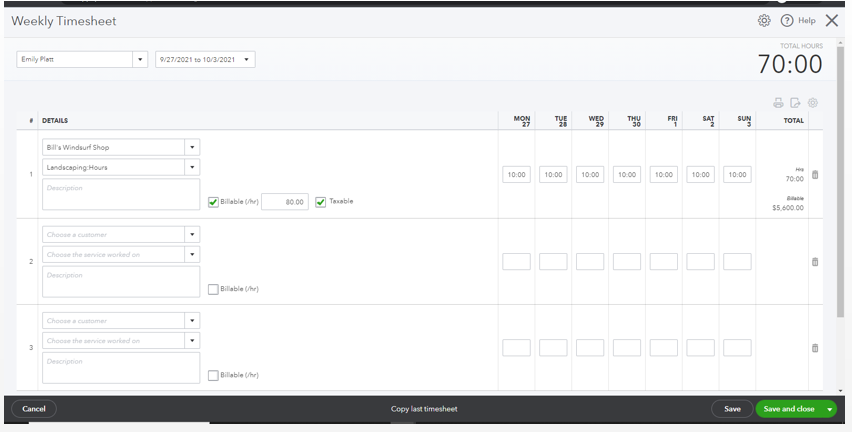Delete row 2 with trash icon

[x=815, y=262]
